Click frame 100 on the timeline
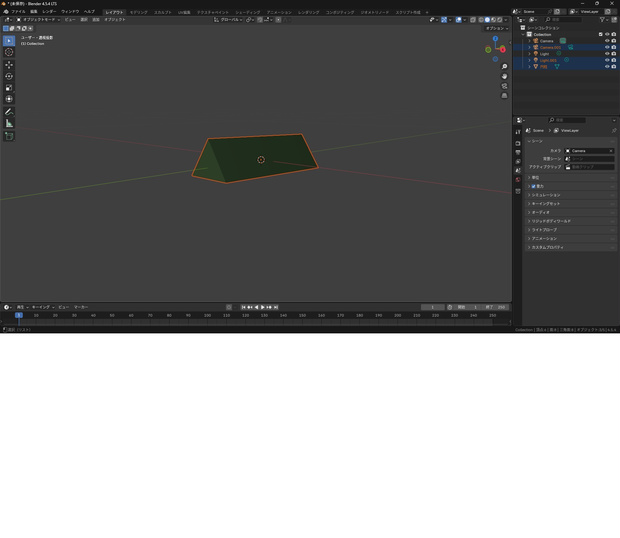The width and height of the screenshot is (620, 538). [x=207, y=315]
